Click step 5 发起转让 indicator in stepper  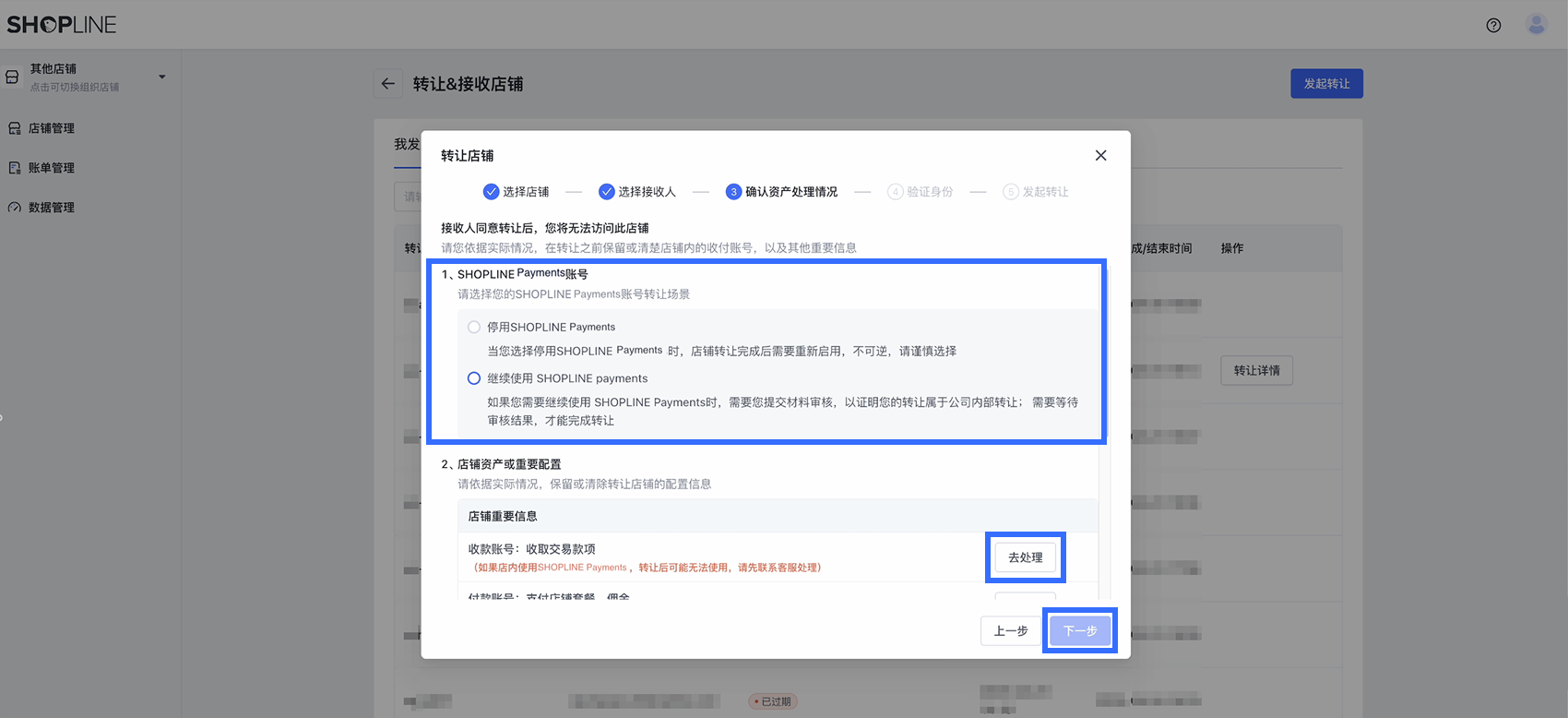(1011, 192)
